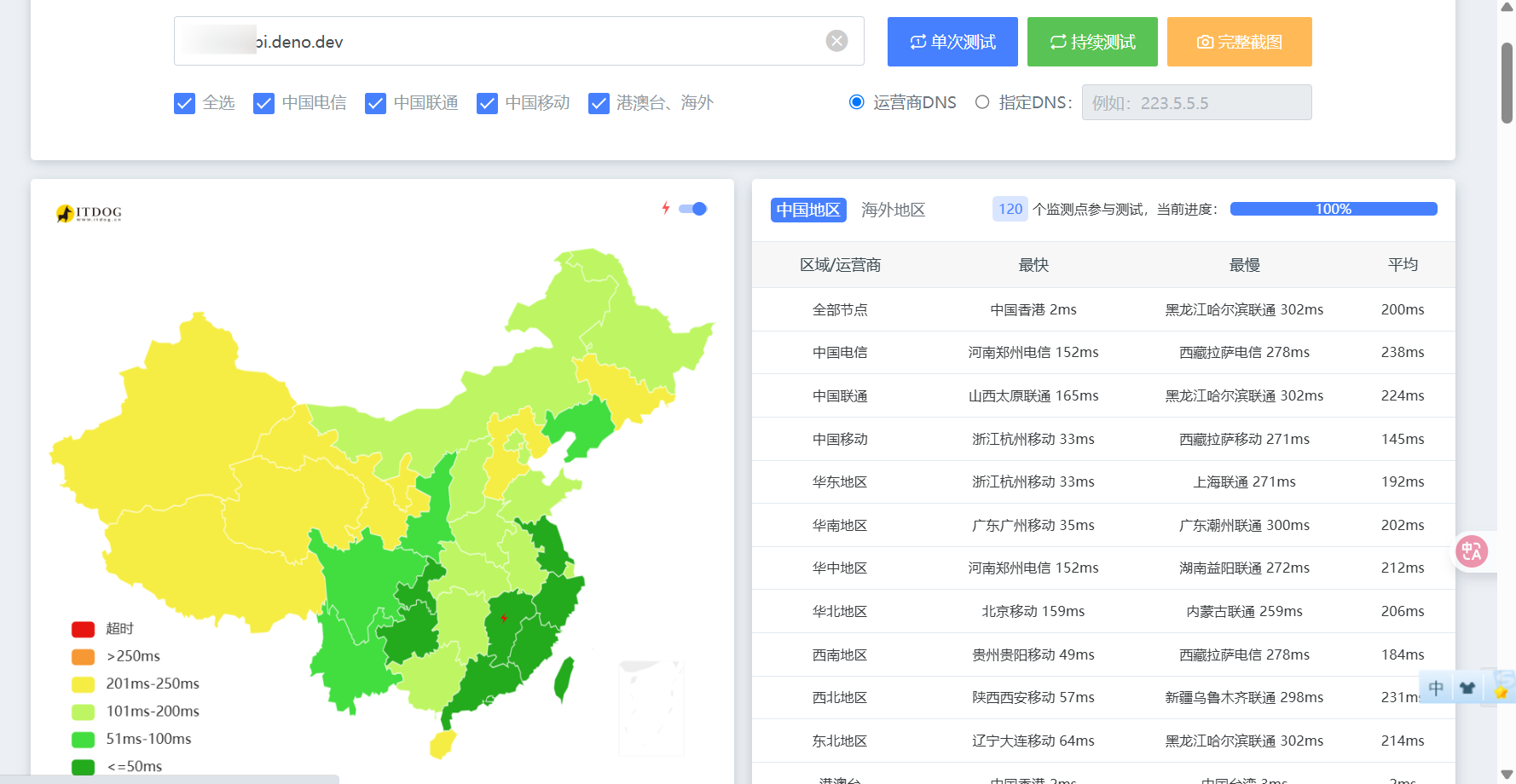Click the 持续测试 button
This screenshot has height=784, width=1516.
pos(1092,42)
